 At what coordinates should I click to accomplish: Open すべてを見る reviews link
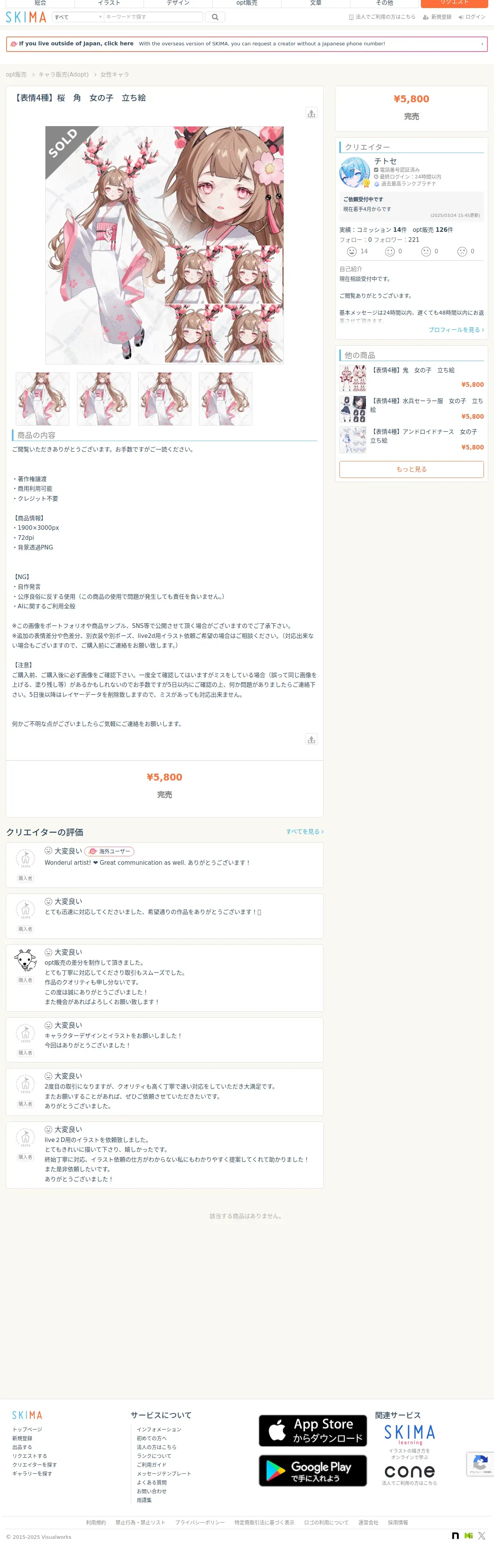[x=305, y=831]
